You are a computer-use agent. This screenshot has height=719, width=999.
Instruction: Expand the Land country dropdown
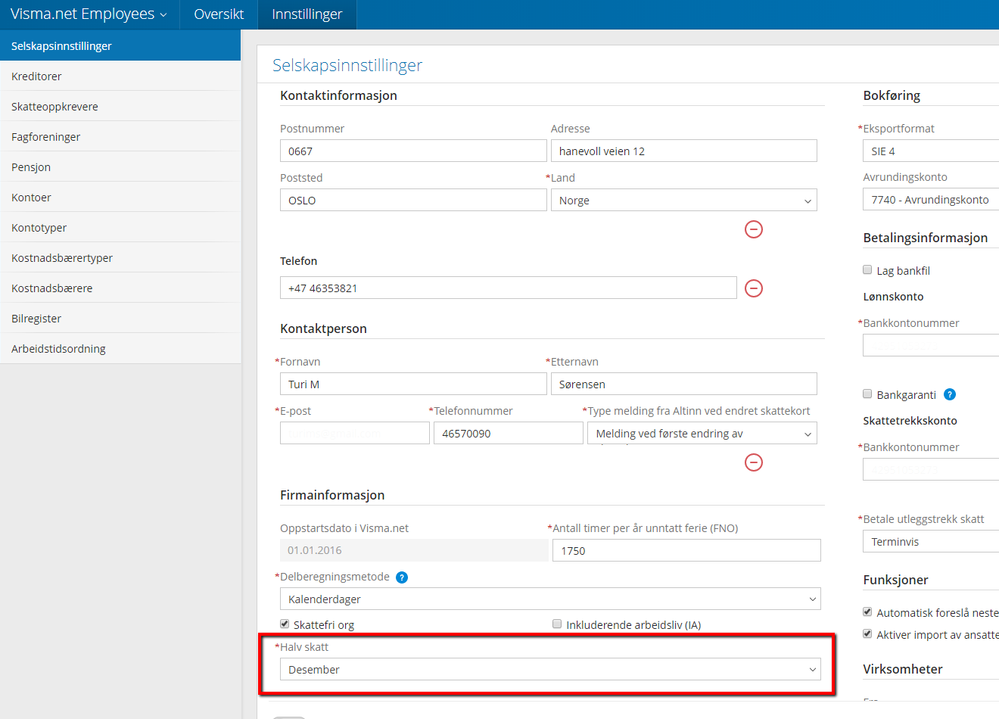683,200
